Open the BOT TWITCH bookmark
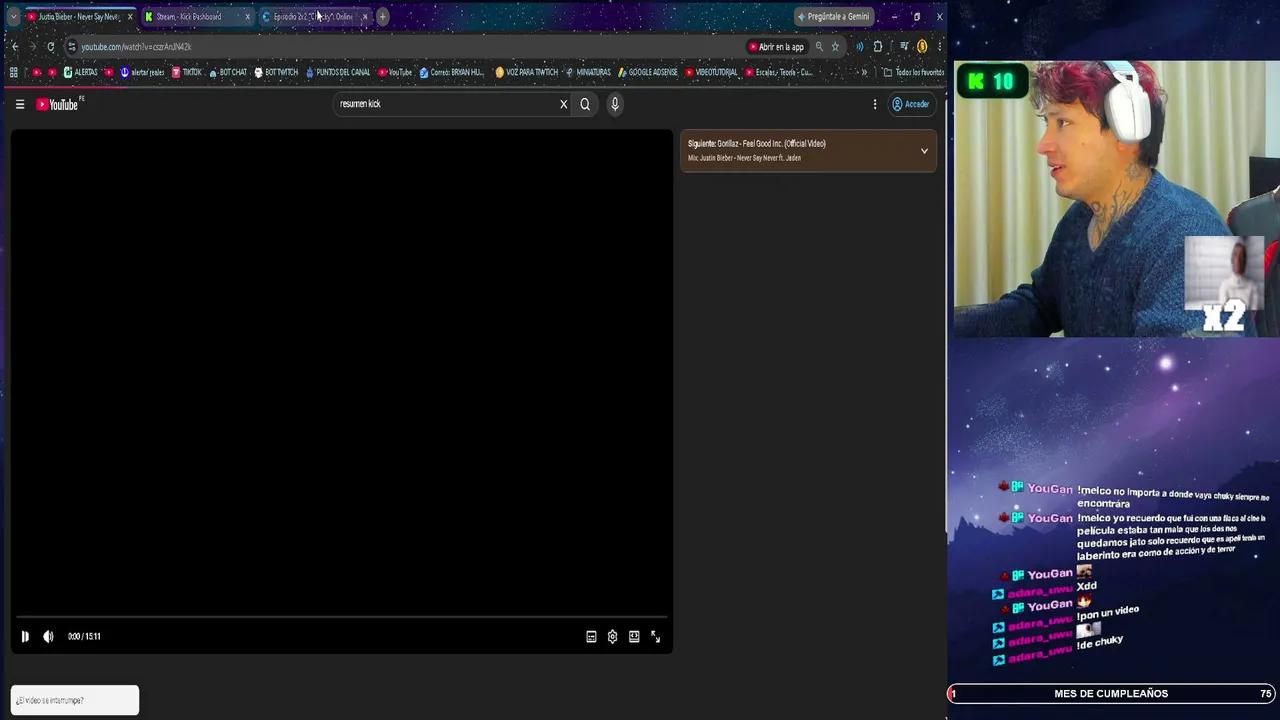Image resolution: width=1280 pixels, height=720 pixels. pyautogui.click(x=276, y=72)
